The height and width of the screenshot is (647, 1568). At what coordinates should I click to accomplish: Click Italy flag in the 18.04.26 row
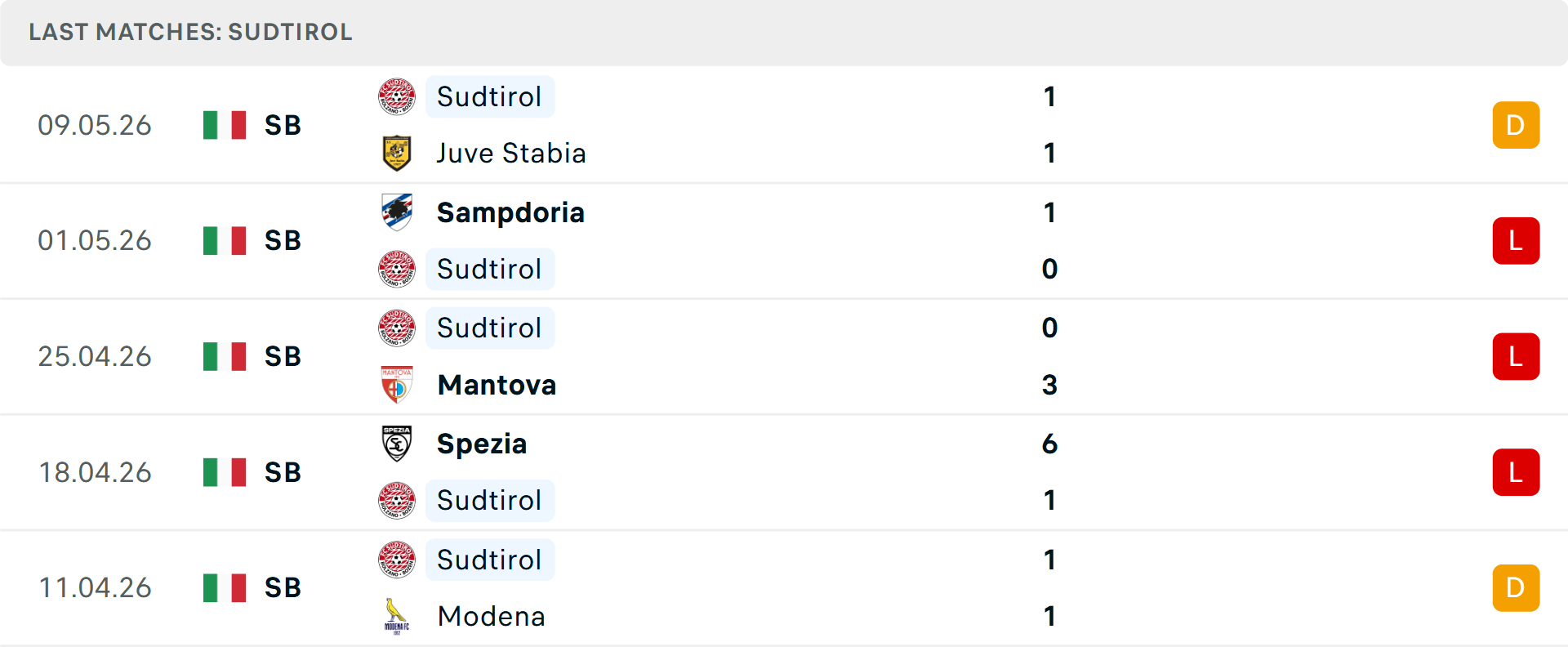click(225, 472)
